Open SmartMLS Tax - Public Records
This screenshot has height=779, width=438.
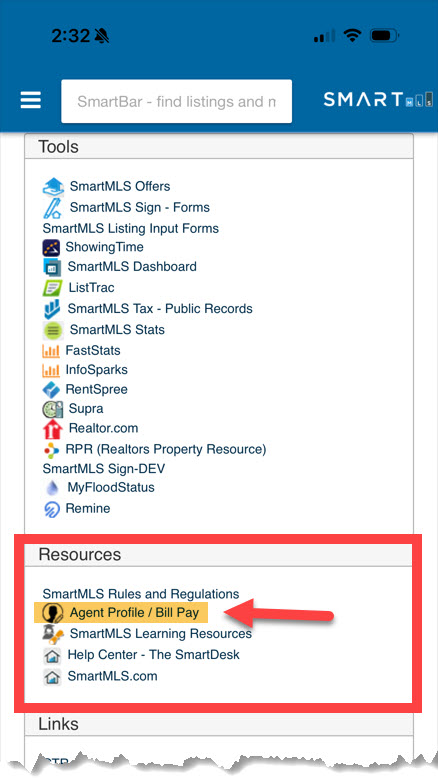click(x=160, y=309)
